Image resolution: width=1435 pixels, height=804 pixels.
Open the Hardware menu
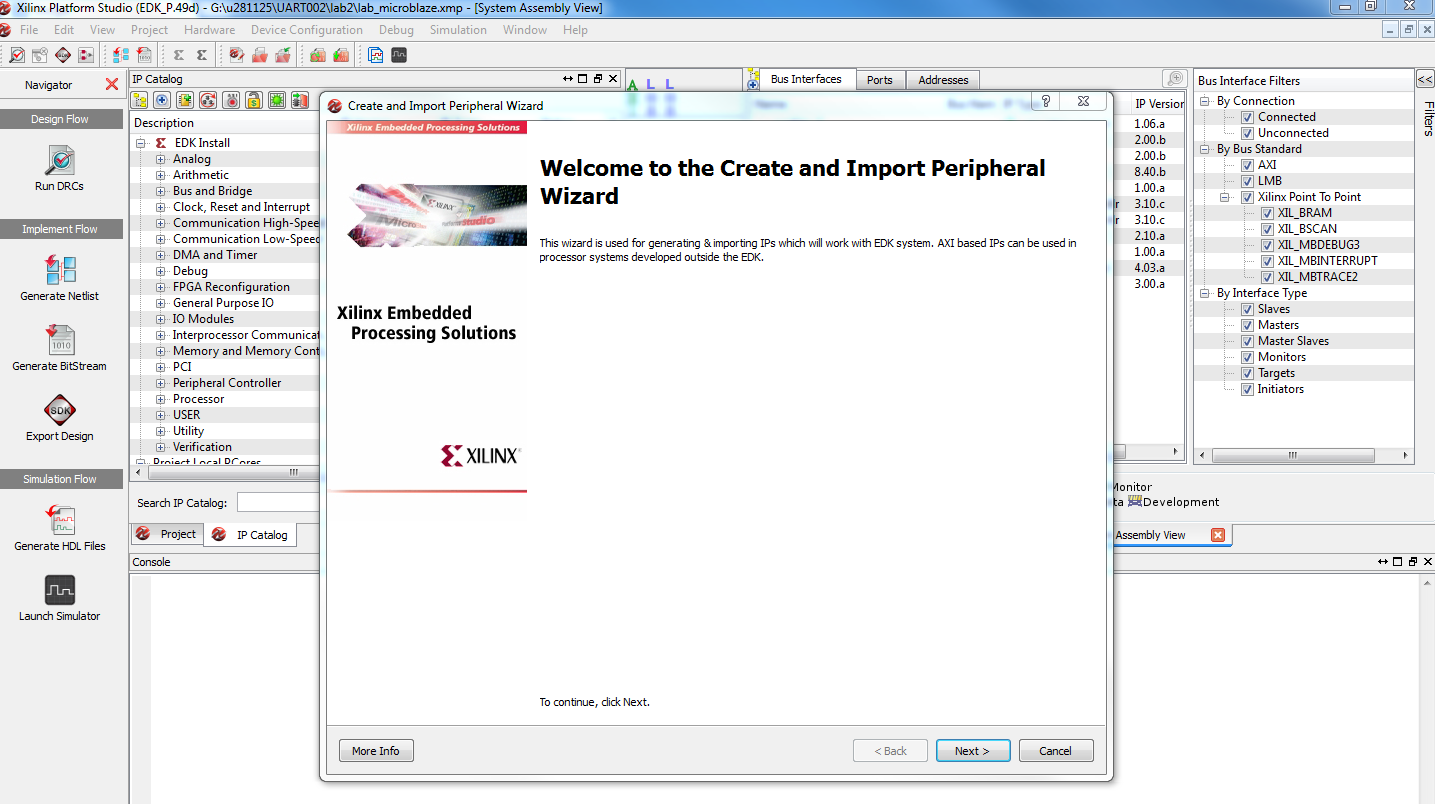[209, 30]
